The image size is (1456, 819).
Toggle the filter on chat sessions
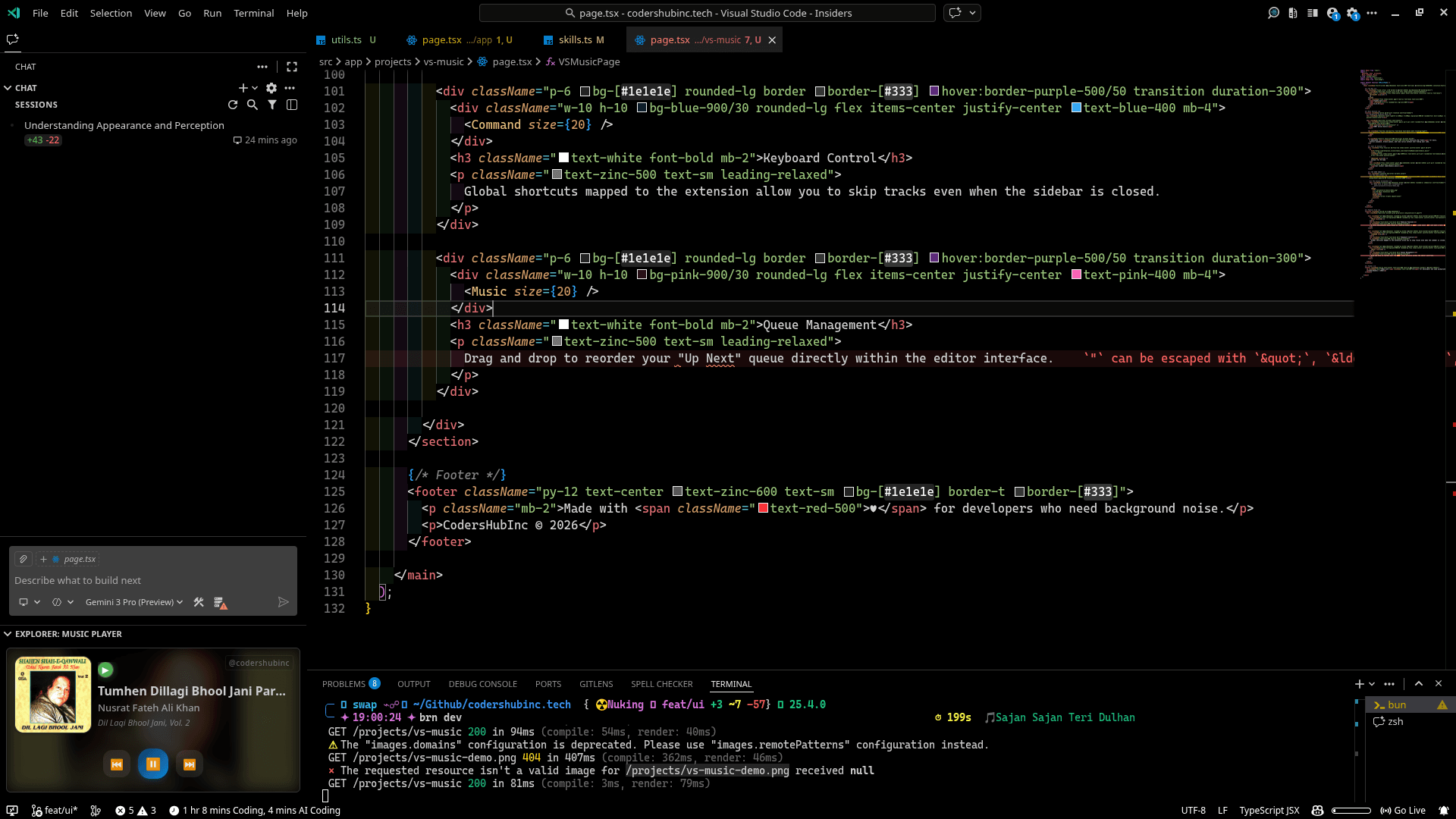pos(272,105)
